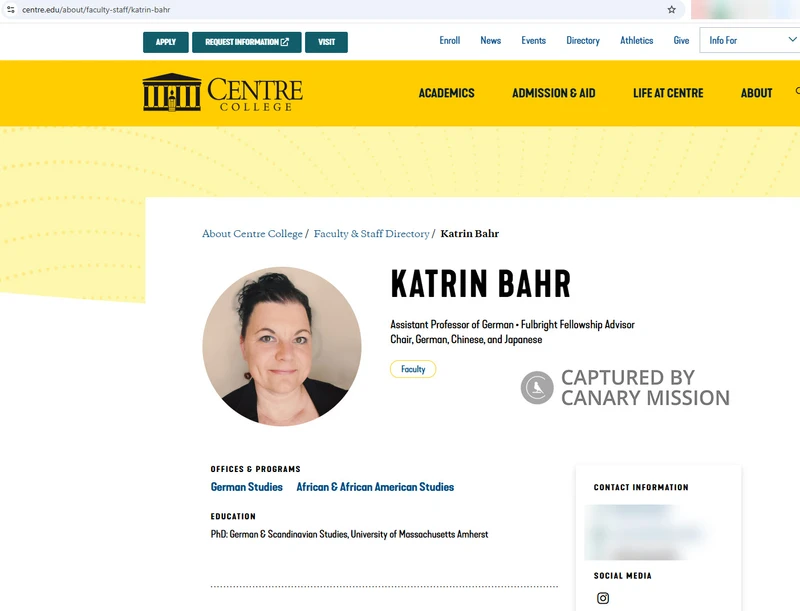Viewport: 800px width, 611px height.
Task: Click the Assistant Professor of German title text
Action: [452, 324]
